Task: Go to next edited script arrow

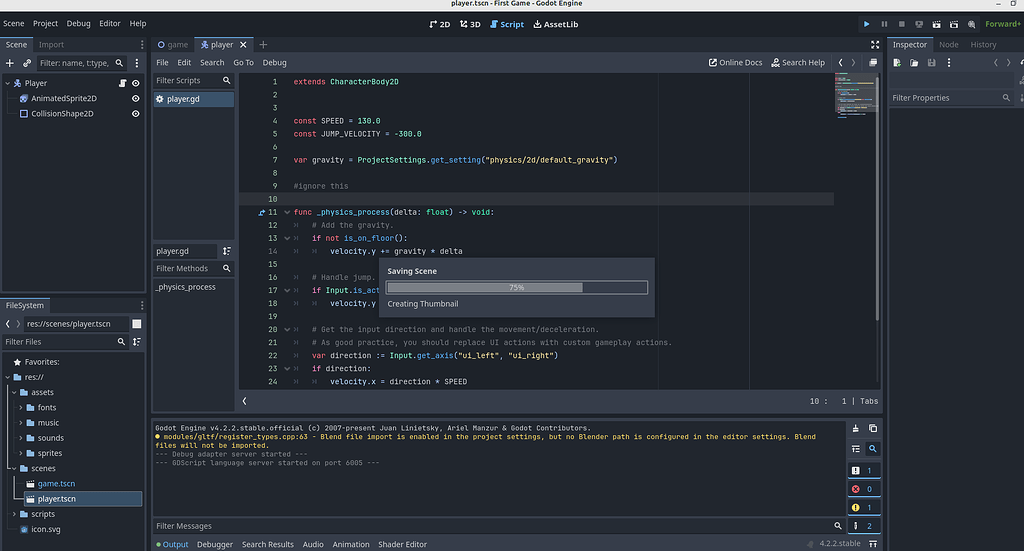Action: coord(853,63)
